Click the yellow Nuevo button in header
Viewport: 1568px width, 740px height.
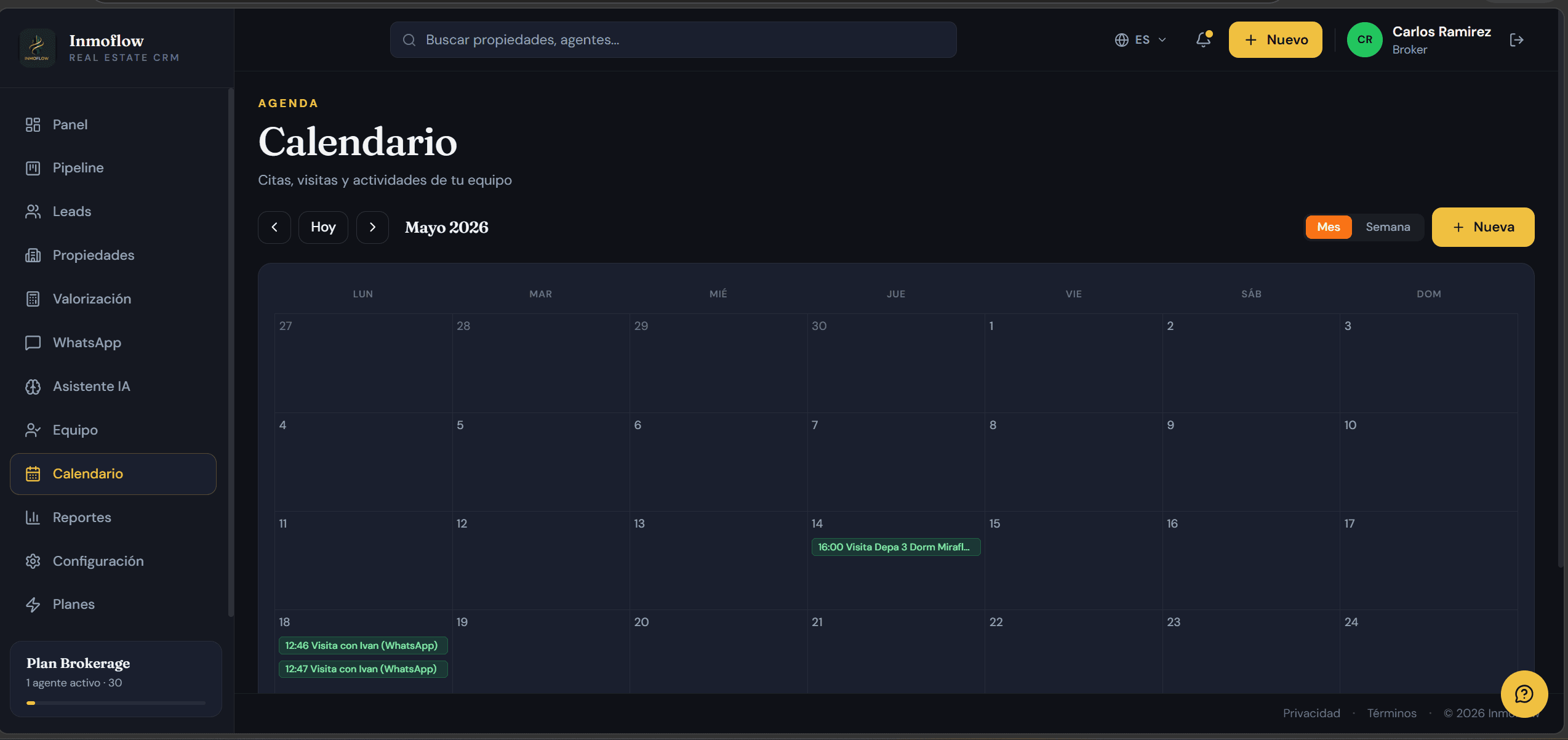click(x=1275, y=40)
